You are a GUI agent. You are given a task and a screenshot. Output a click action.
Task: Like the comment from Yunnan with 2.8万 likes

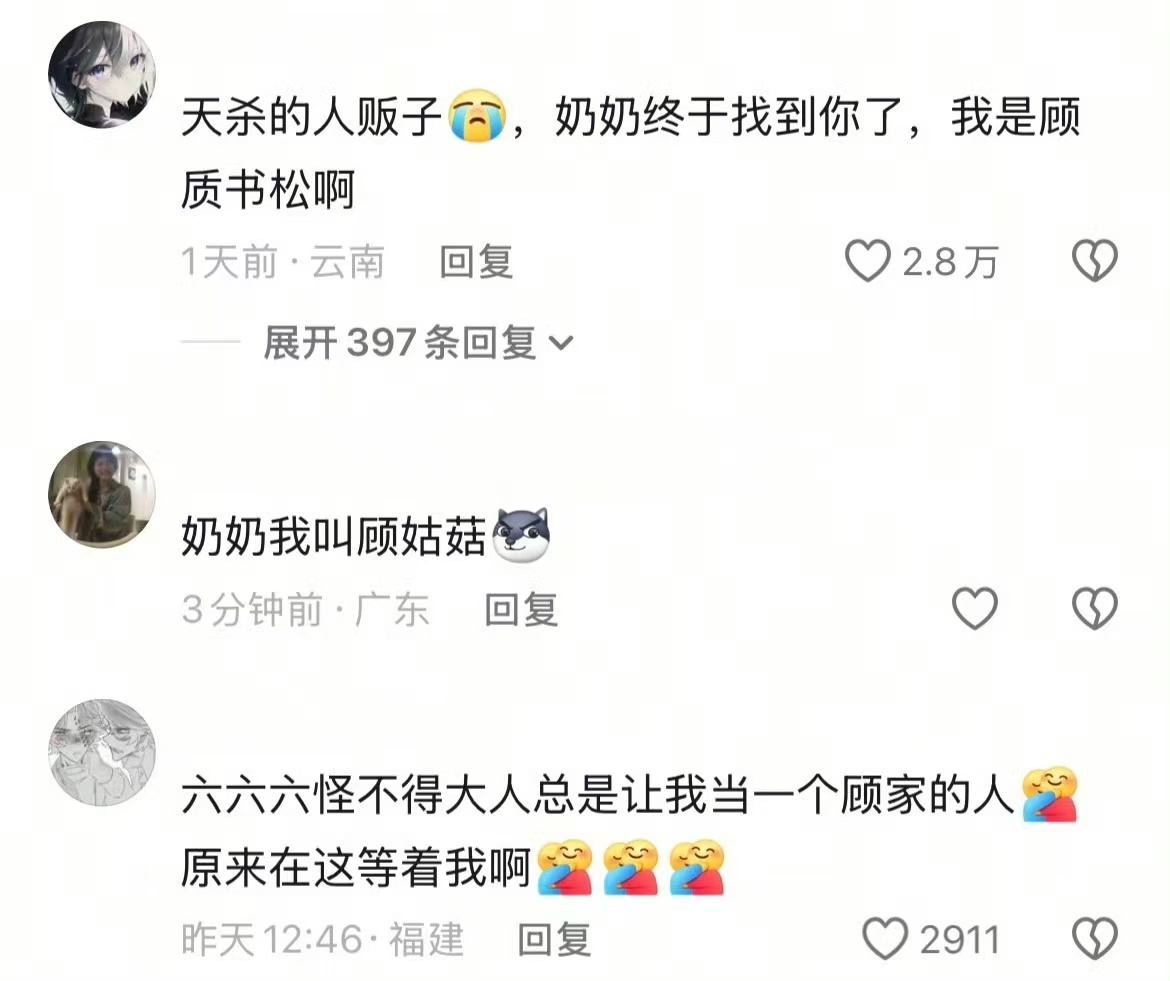click(868, 261)
